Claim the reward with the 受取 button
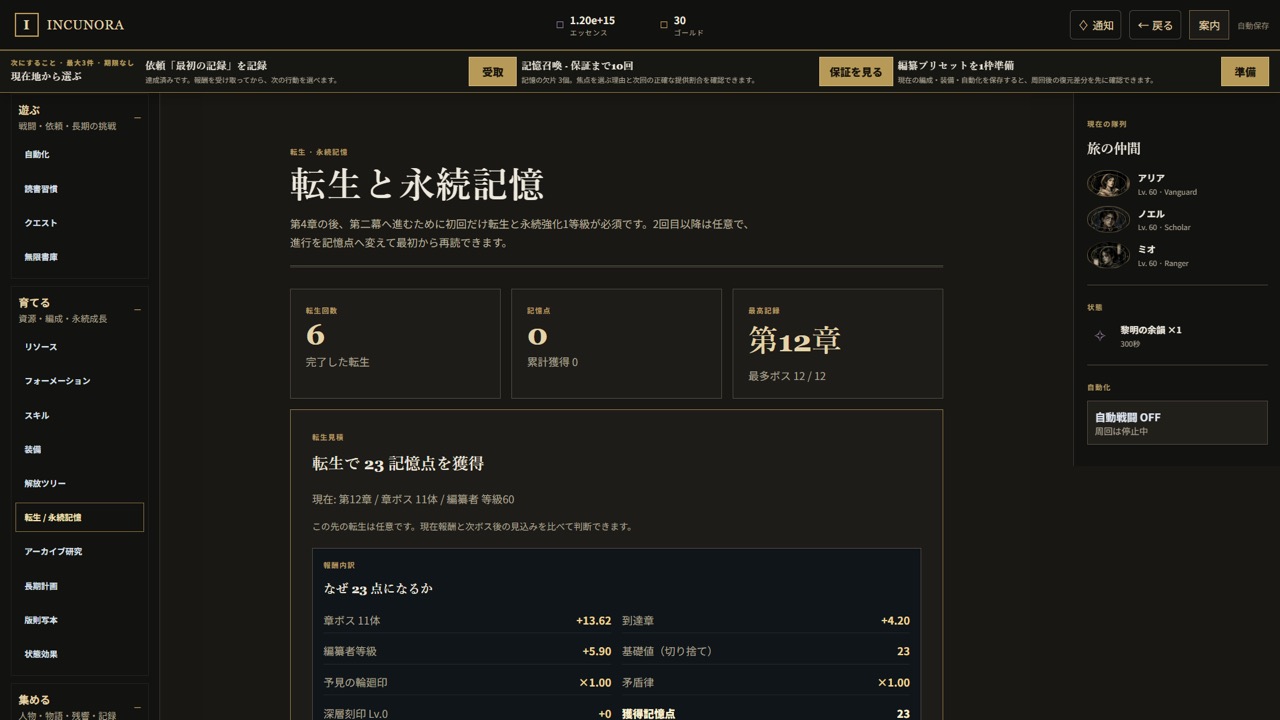Viewport: 1280px width, 720px height. pos(493,72)
